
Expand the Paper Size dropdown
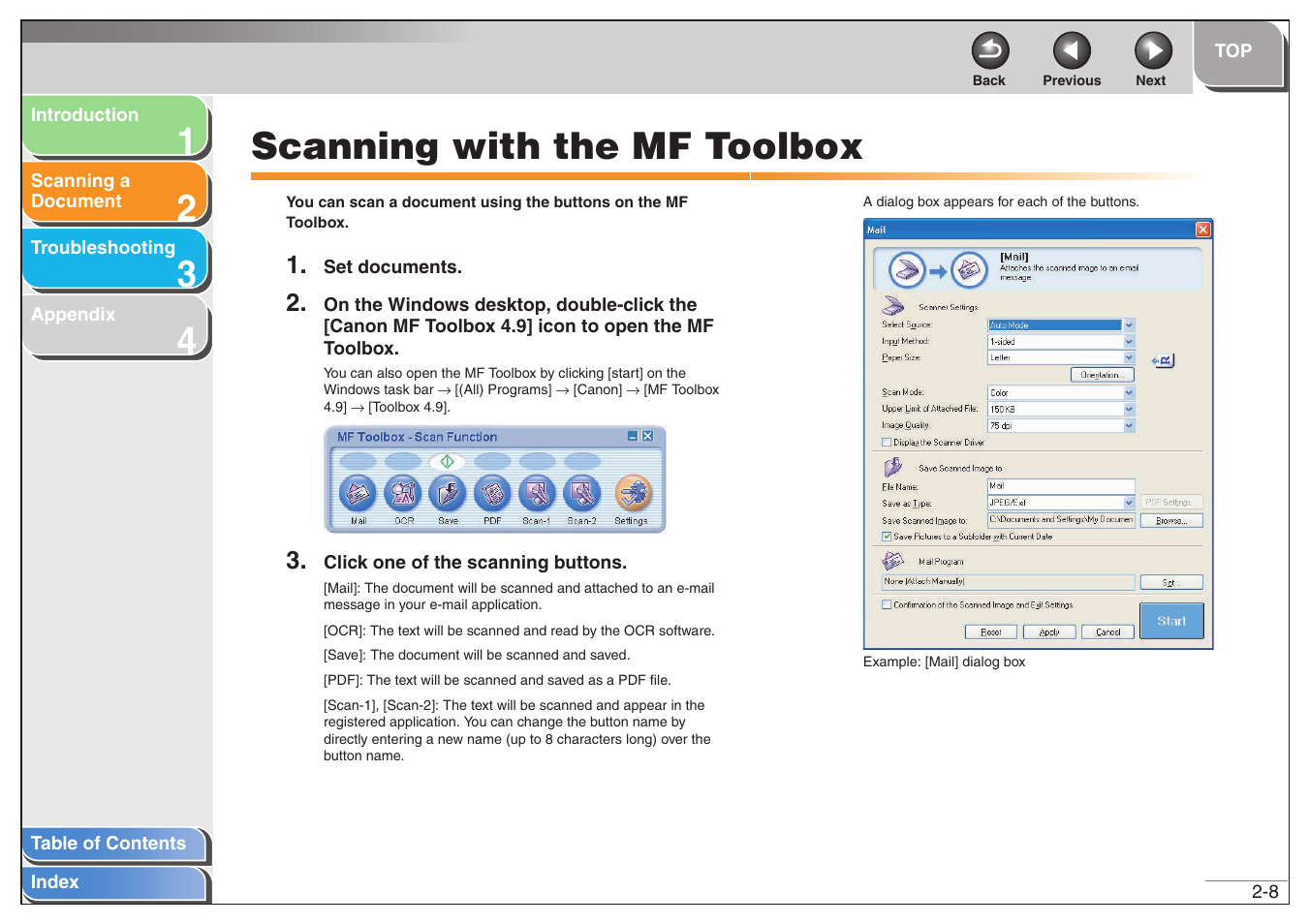[1129, 357]
